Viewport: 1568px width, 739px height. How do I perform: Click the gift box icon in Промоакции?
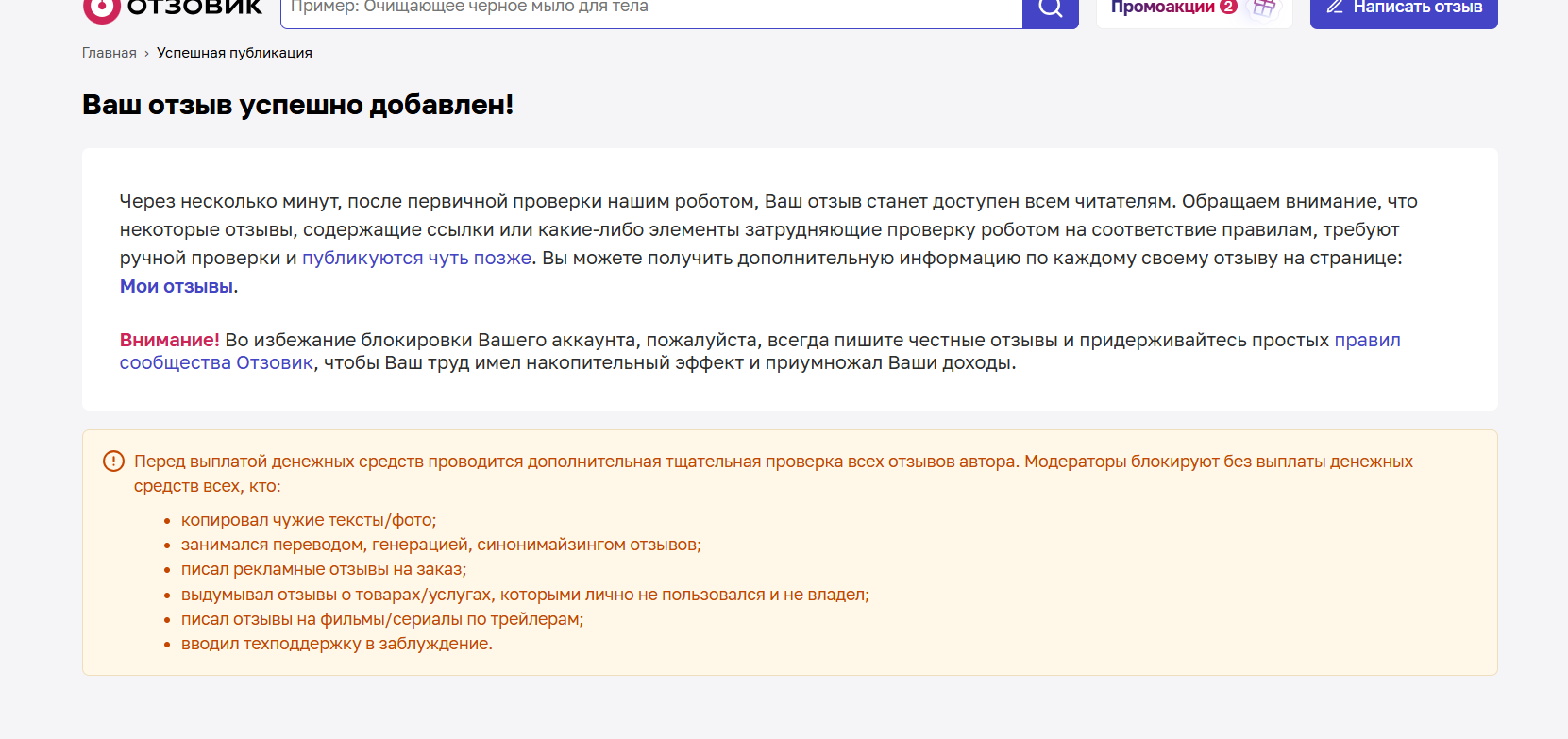[1264, 8]
